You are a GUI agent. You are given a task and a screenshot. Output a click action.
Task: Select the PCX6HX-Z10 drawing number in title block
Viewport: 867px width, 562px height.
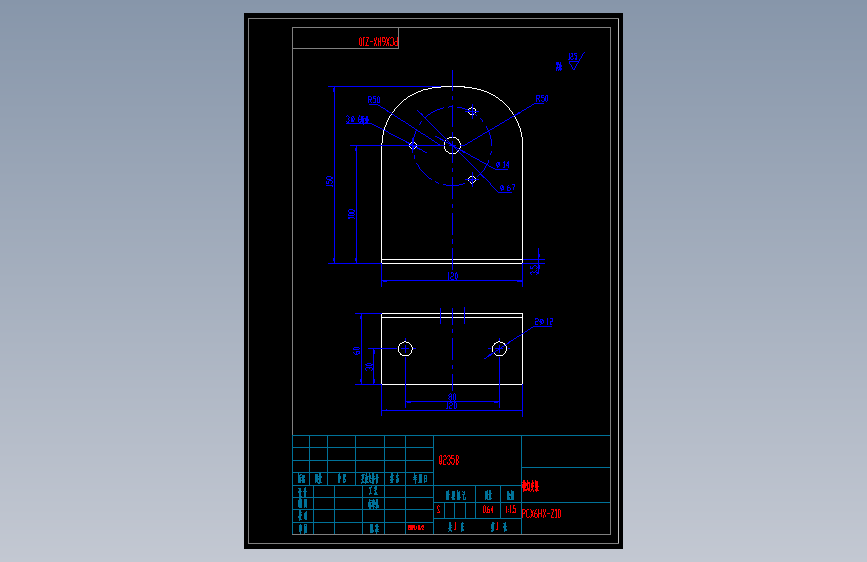(541, 514)
